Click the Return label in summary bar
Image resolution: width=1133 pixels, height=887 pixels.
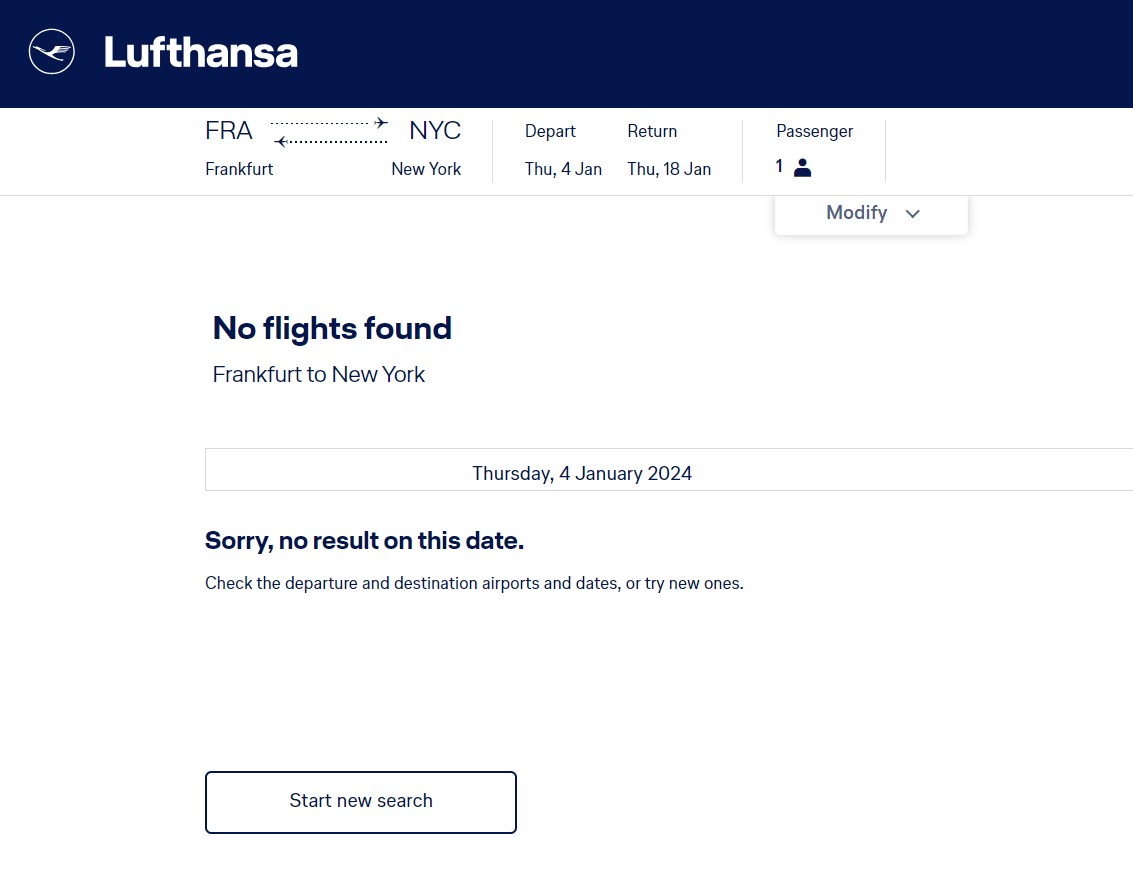652,131
